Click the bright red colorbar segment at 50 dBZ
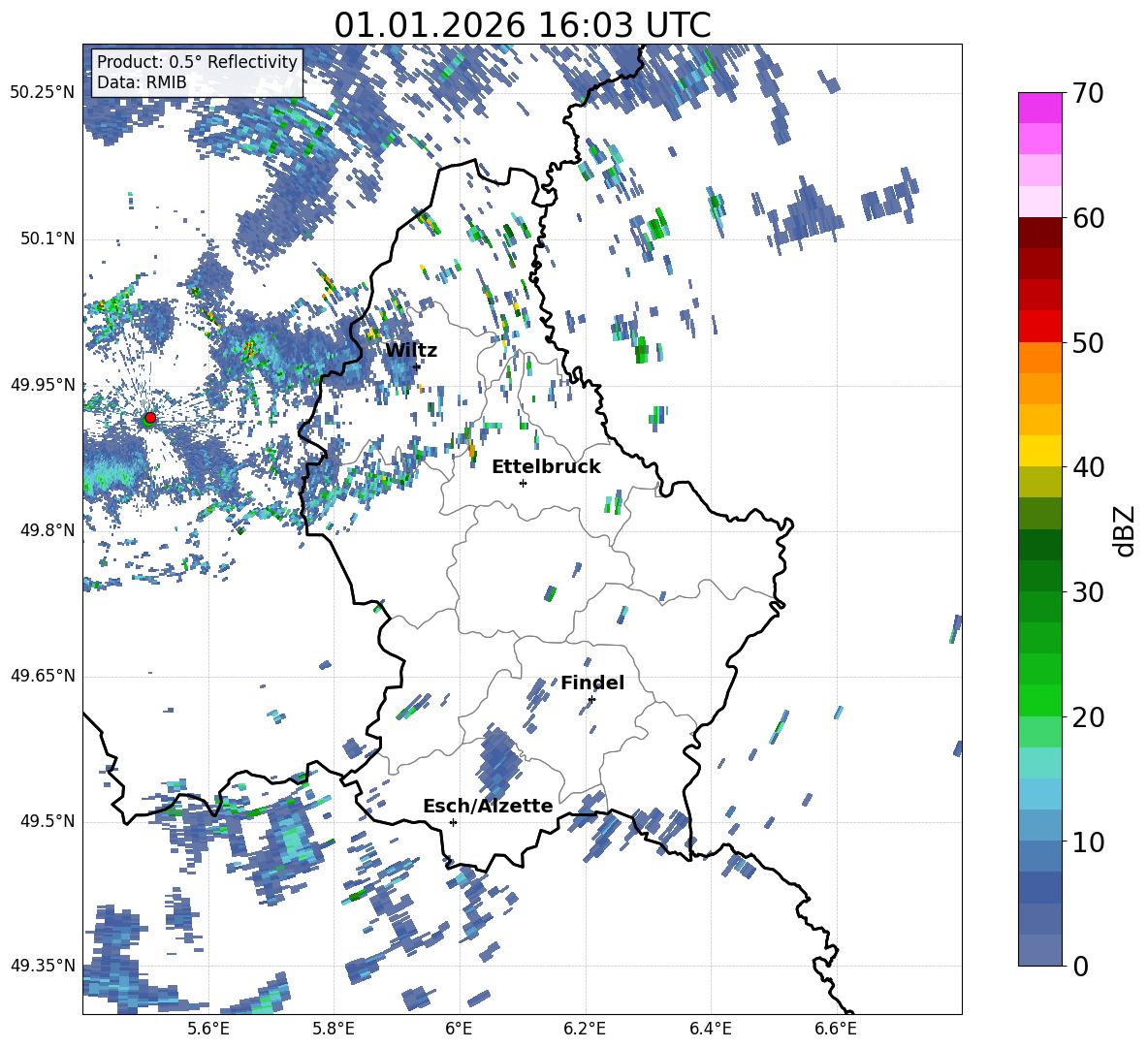The image size is (1148, 1048). coord(1039,327)
